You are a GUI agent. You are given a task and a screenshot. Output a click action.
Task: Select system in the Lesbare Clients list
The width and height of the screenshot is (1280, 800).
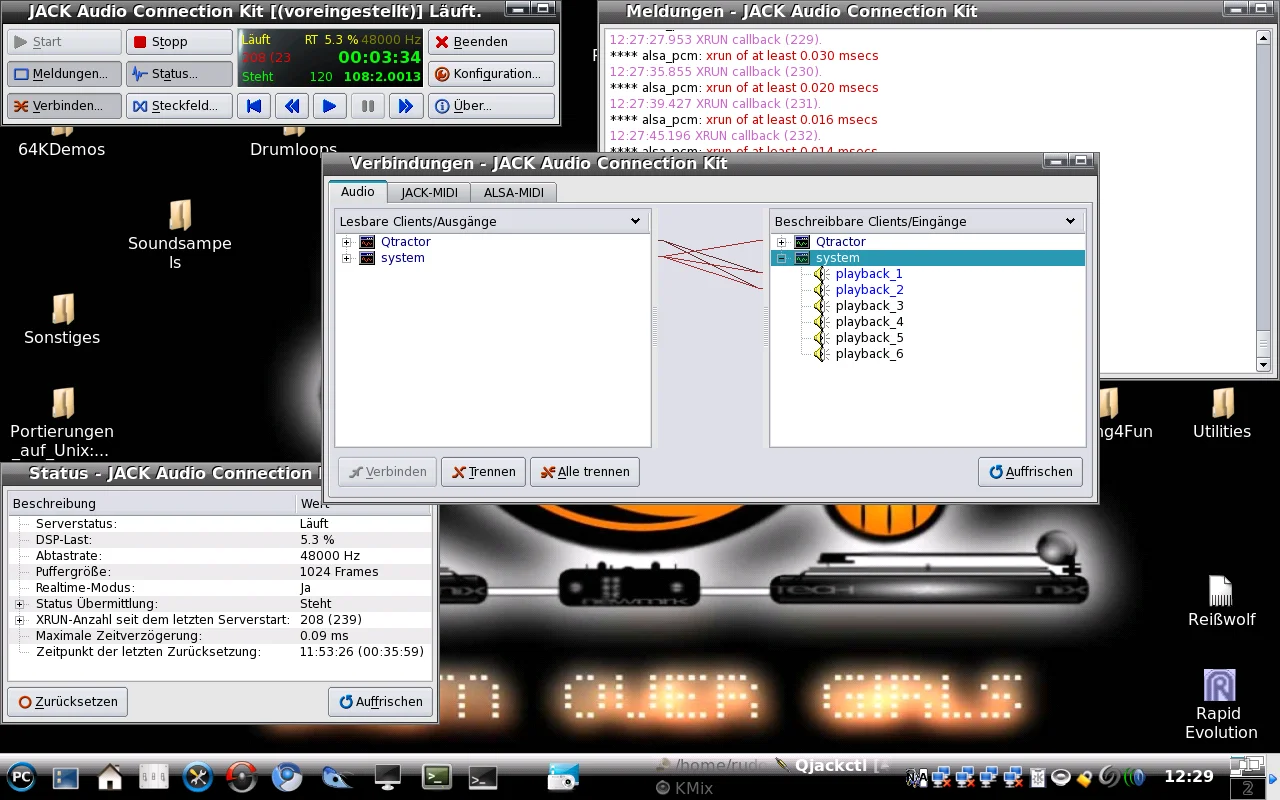403,258
